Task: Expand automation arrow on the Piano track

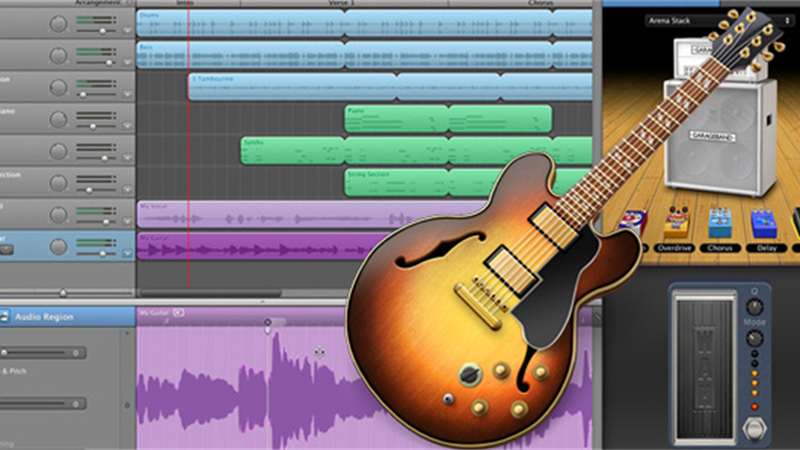Action: [127, 126]
